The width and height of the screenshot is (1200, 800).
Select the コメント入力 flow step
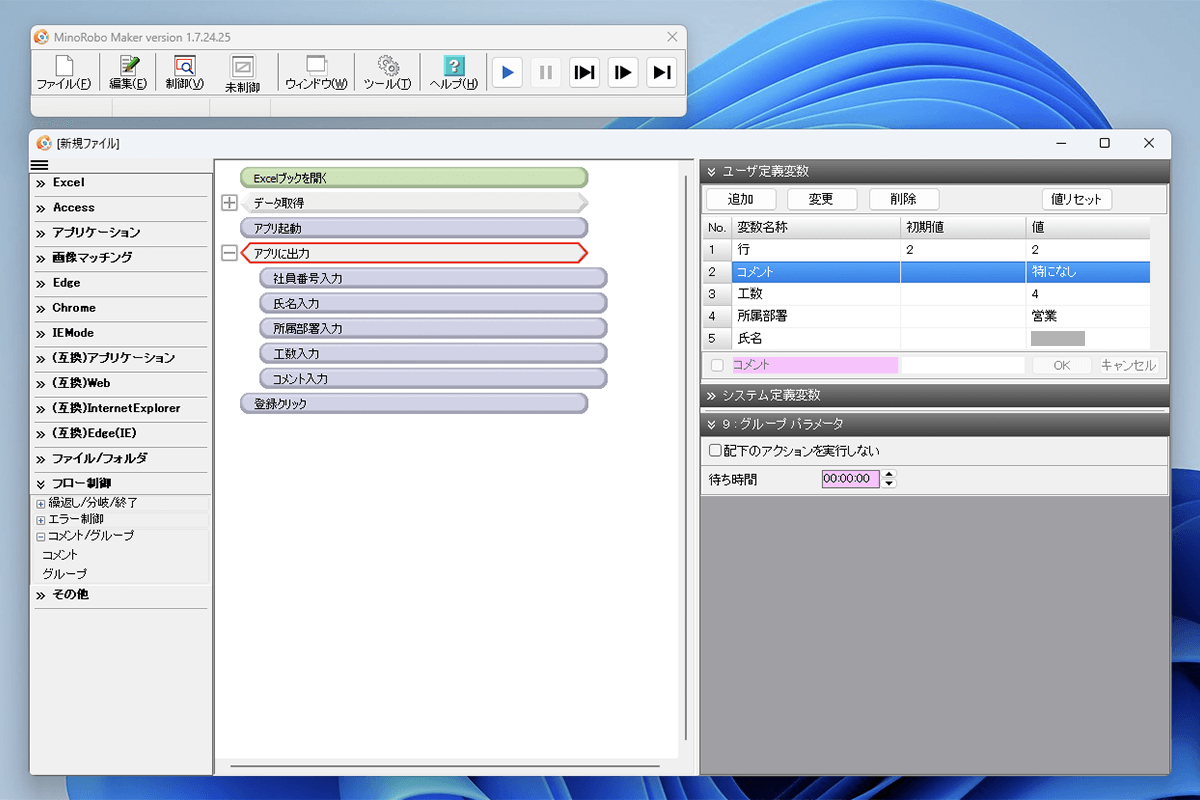click(433, 379)
